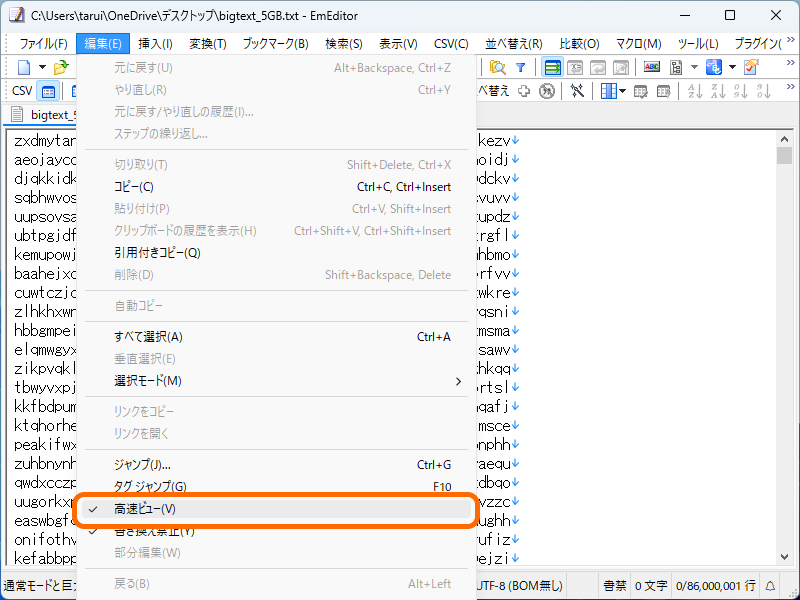Choose 引用付きコピー(Q) menu entry

pyautogui.click(x=276, y=253)
